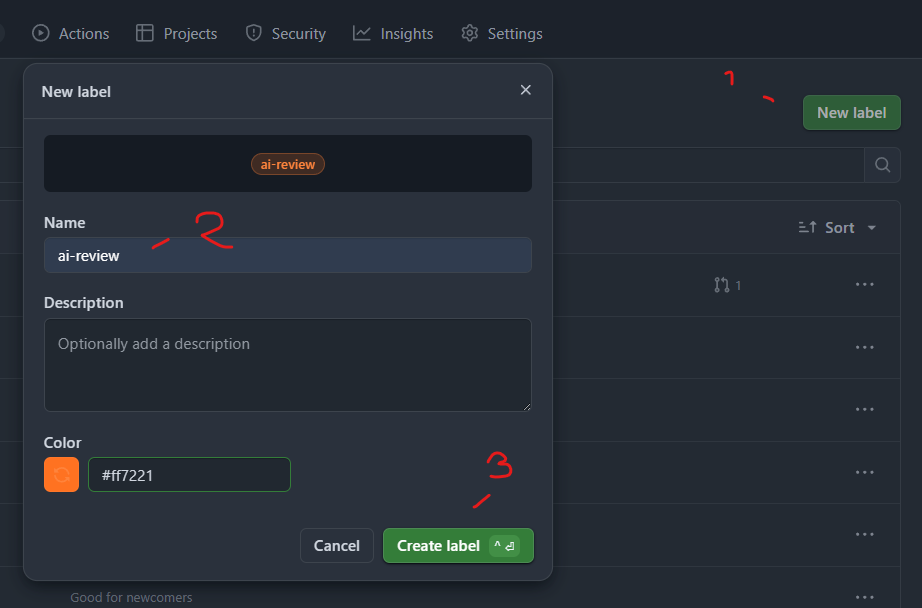Randomize color with the orange refresh swatch
Image resolution: width=922 pixels, height=608 pixels.
pos(61,475)
